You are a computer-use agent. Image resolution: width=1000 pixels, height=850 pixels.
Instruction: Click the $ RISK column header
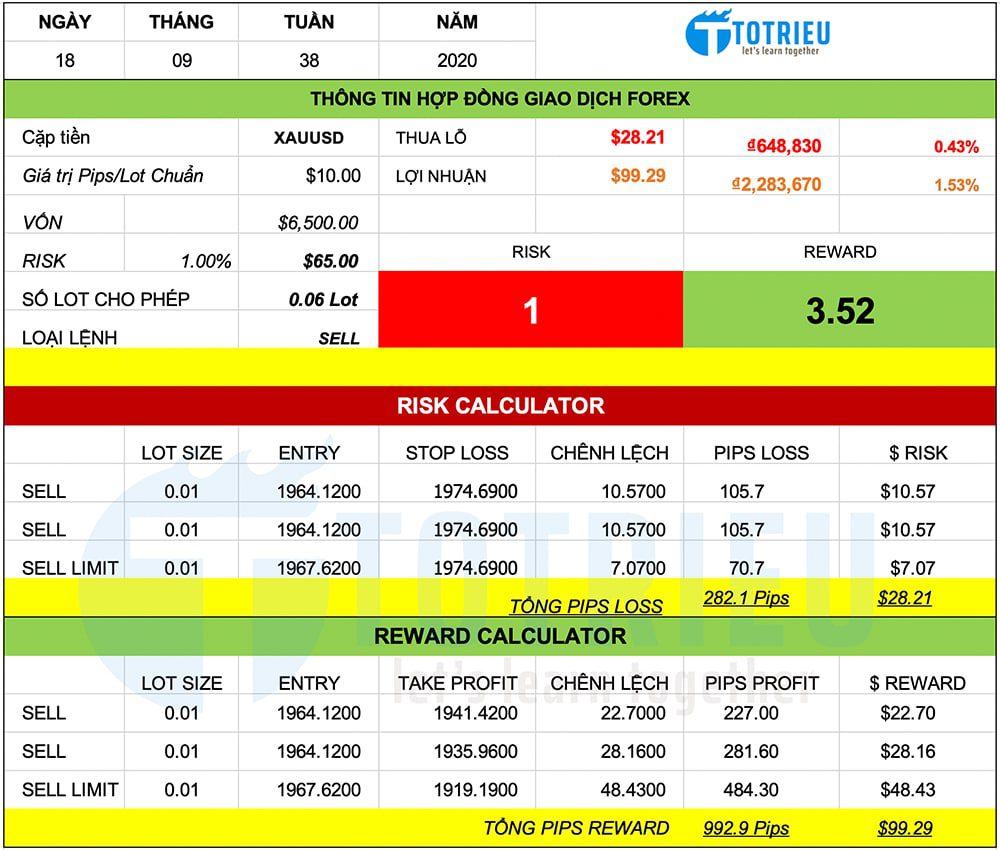coord(918,453)
